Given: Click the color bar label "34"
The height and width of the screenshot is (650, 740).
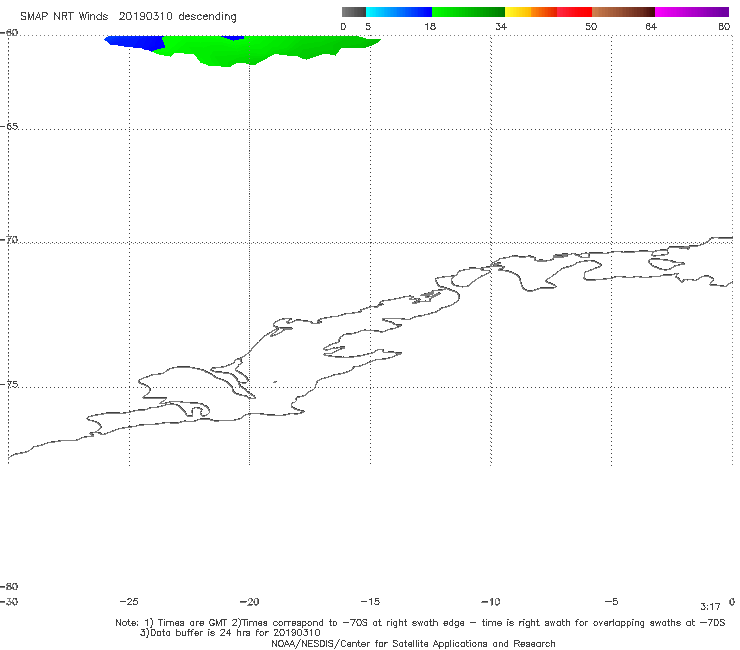Looking at the screenshot, I should pyautogui.click(x=501, y=27).
